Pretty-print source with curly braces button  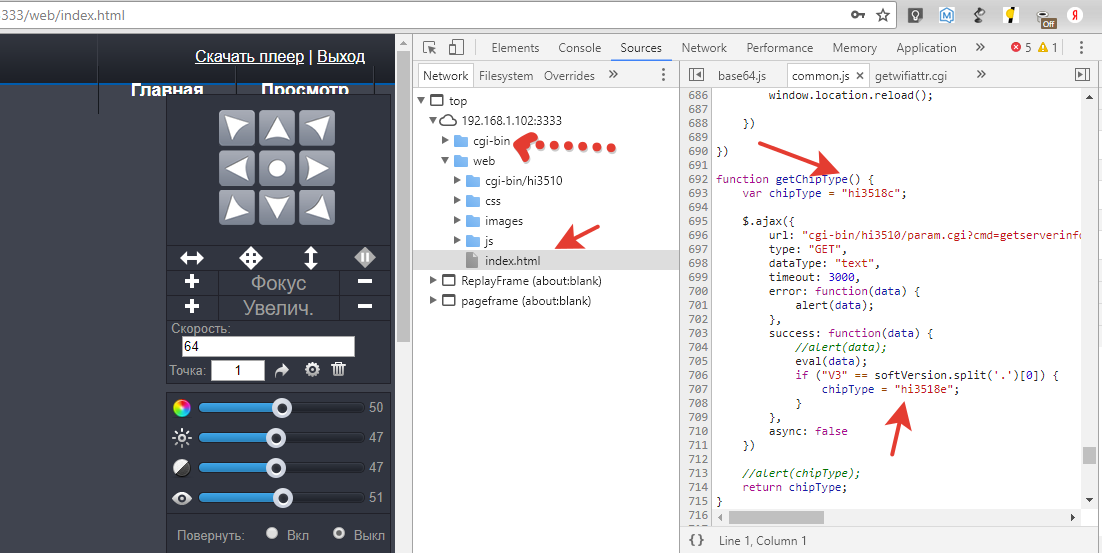pyautogui.click(x=696, y=540)
